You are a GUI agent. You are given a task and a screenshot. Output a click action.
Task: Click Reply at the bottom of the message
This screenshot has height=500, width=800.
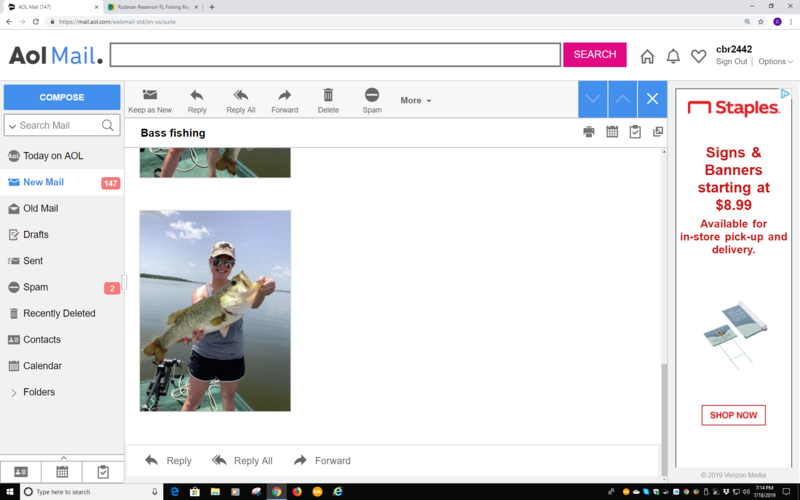(168, 461)
